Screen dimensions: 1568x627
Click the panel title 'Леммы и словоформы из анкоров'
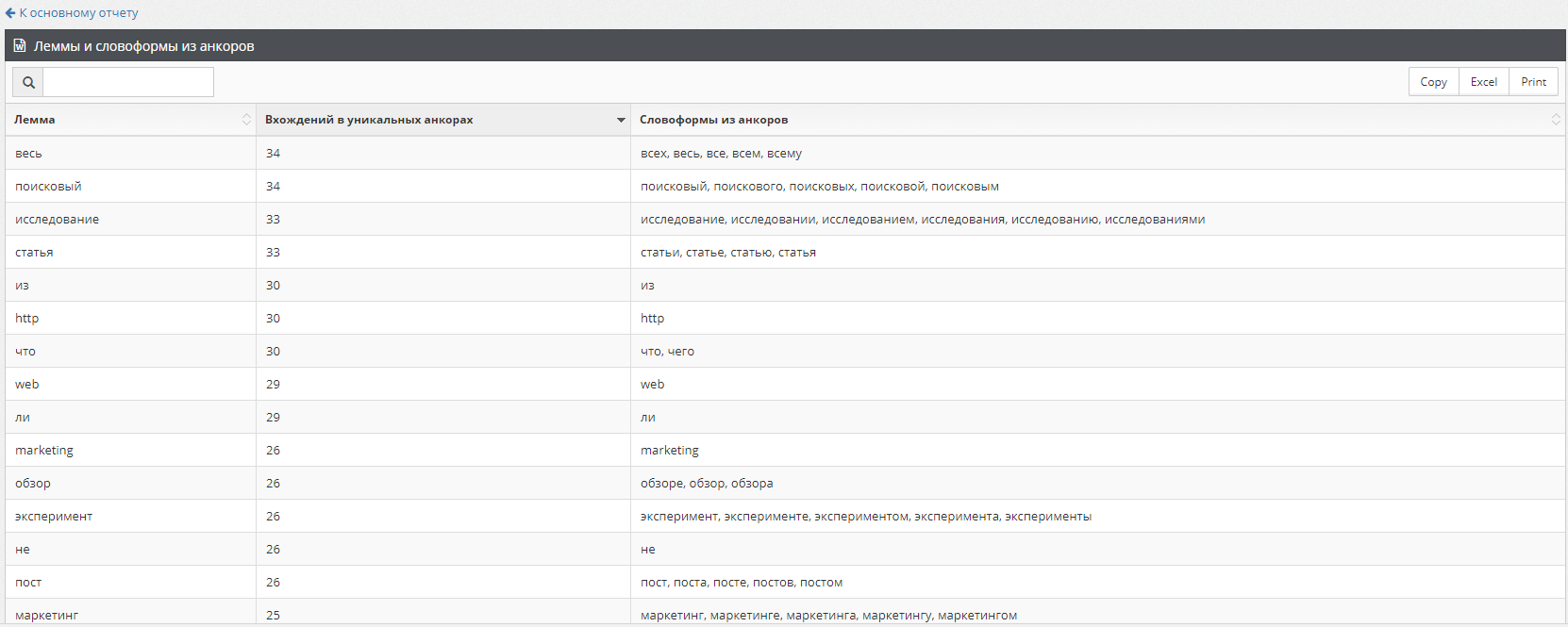[144, 46]
